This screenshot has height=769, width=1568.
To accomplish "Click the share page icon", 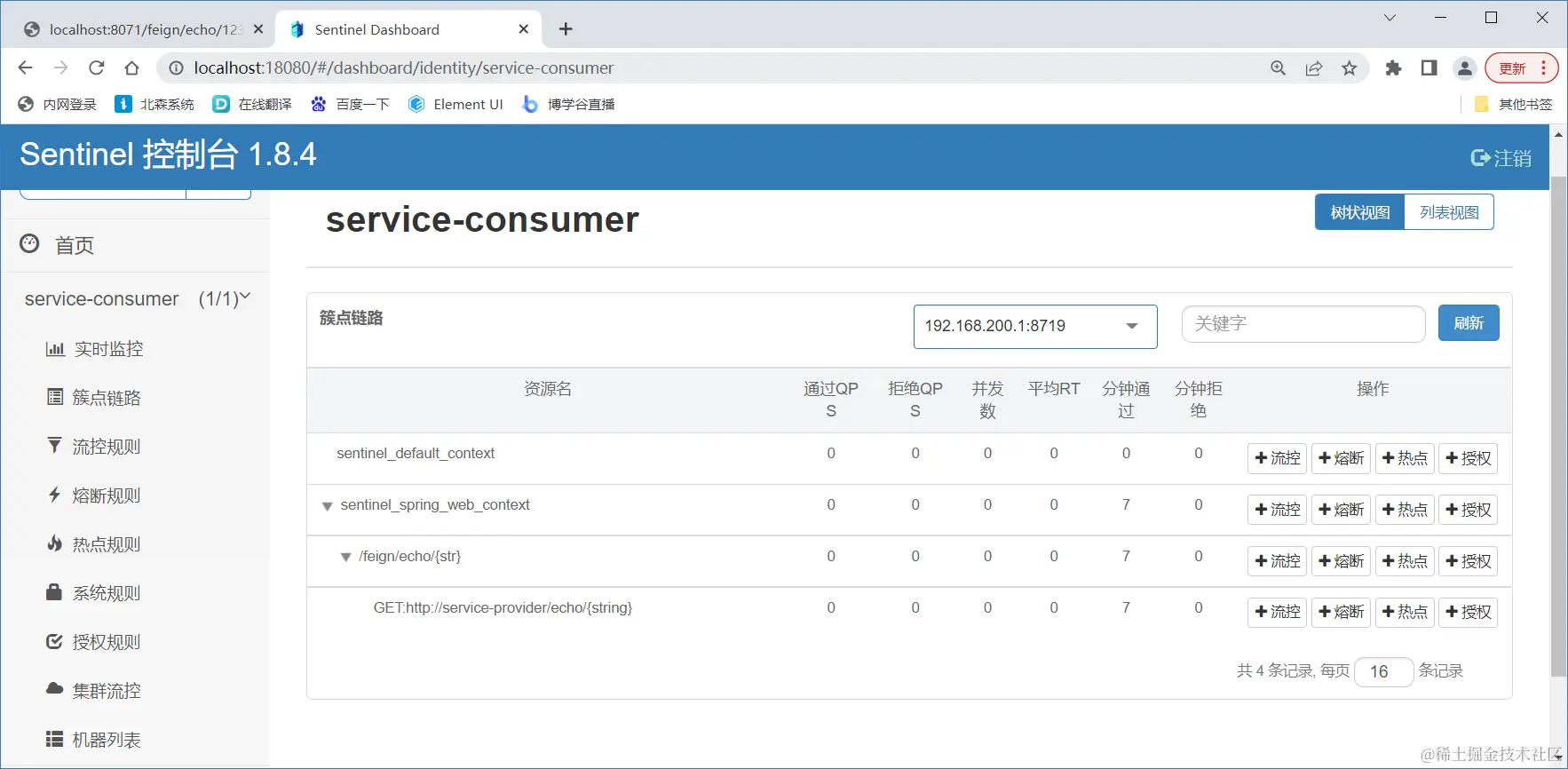I will click(x=1313, y=68).
